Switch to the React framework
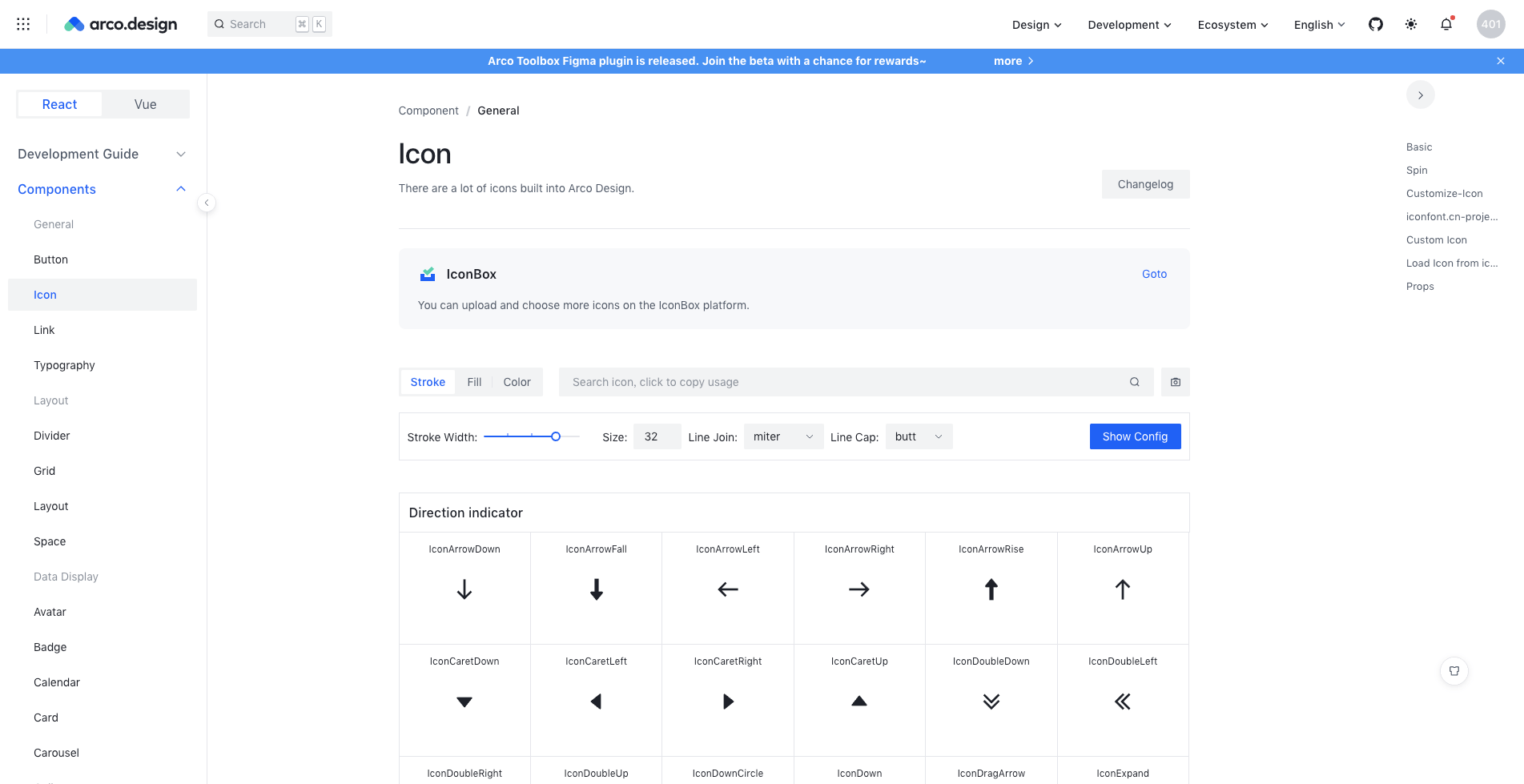The width and height of the screenshot is (1524, 784). 60,104
